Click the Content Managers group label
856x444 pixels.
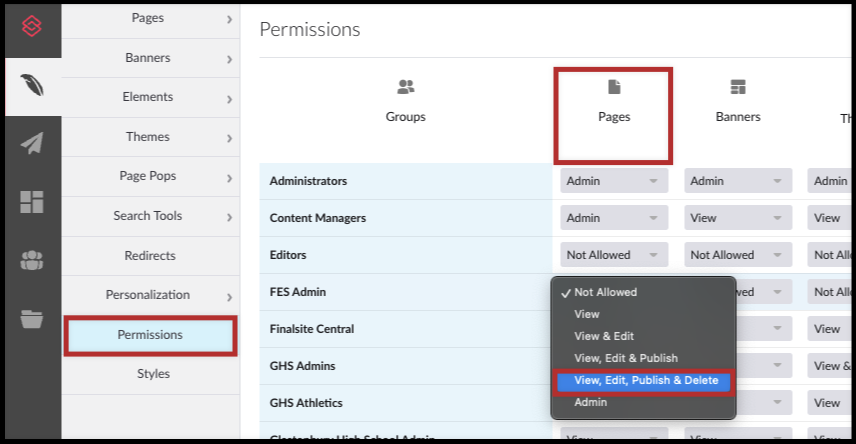318,218
